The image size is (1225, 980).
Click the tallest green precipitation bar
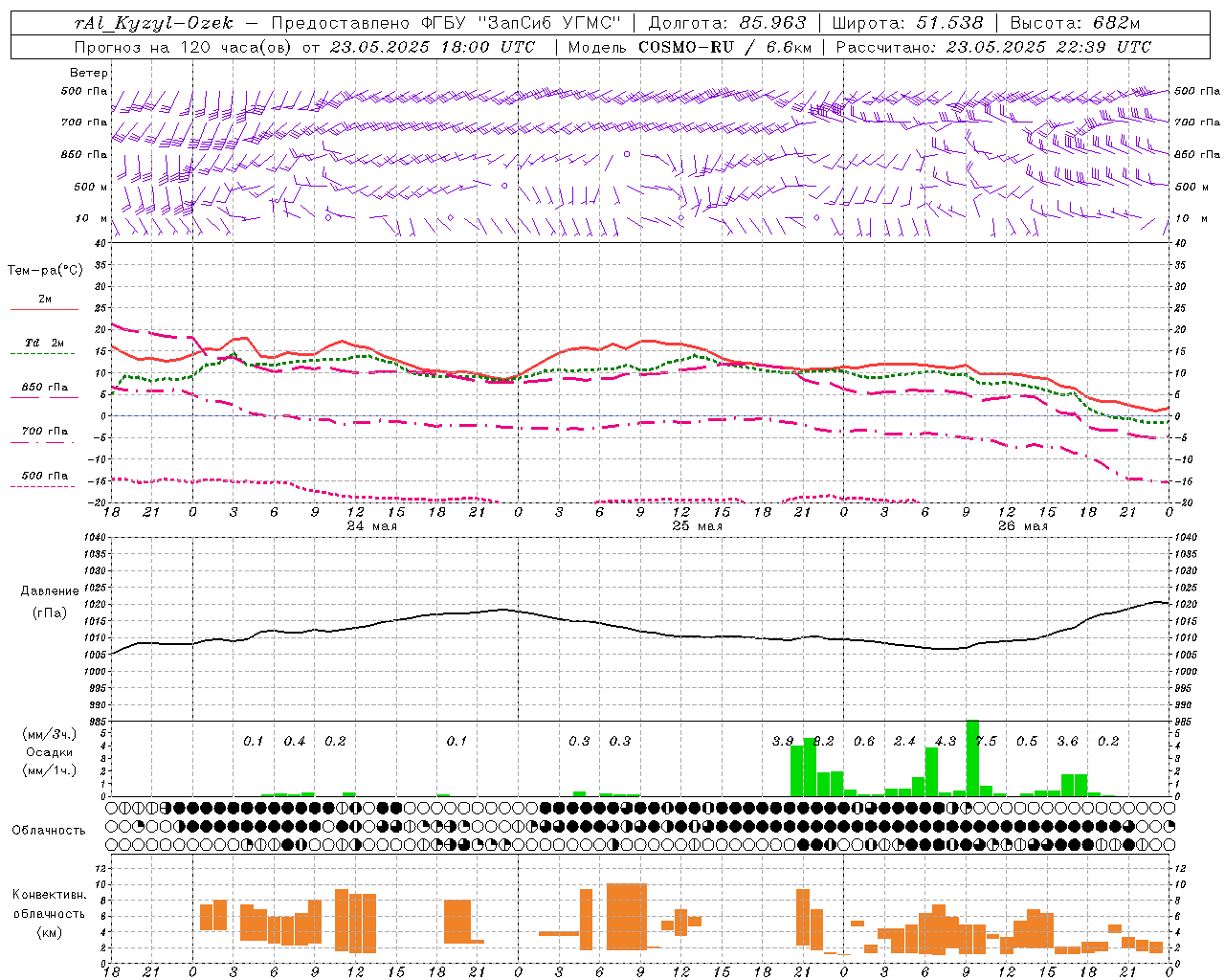(x=972, y=758)
